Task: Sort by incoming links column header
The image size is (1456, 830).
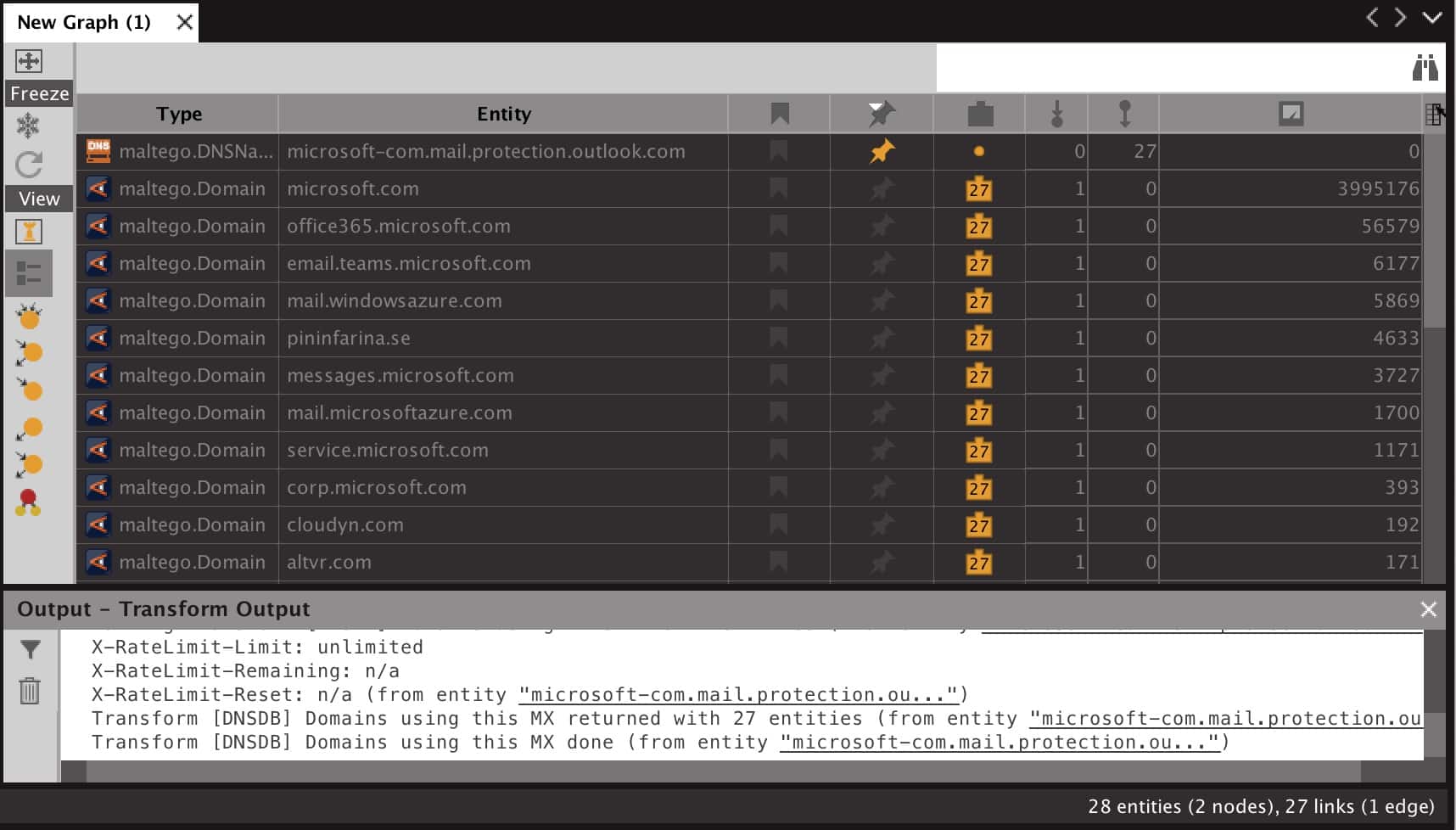Action: 1056,114
